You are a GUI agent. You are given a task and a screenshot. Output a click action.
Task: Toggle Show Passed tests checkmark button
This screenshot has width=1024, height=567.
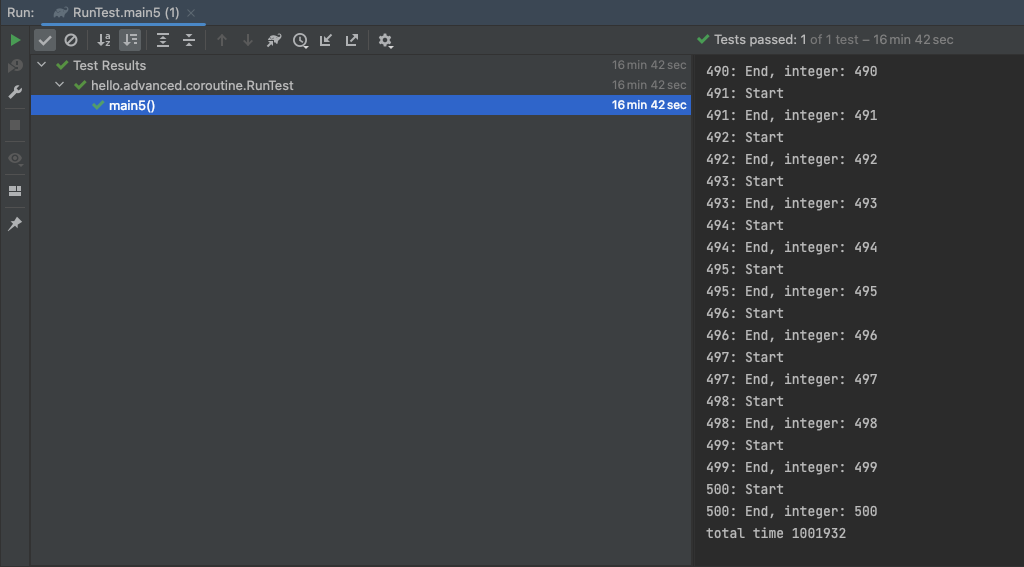click(44, 40)
